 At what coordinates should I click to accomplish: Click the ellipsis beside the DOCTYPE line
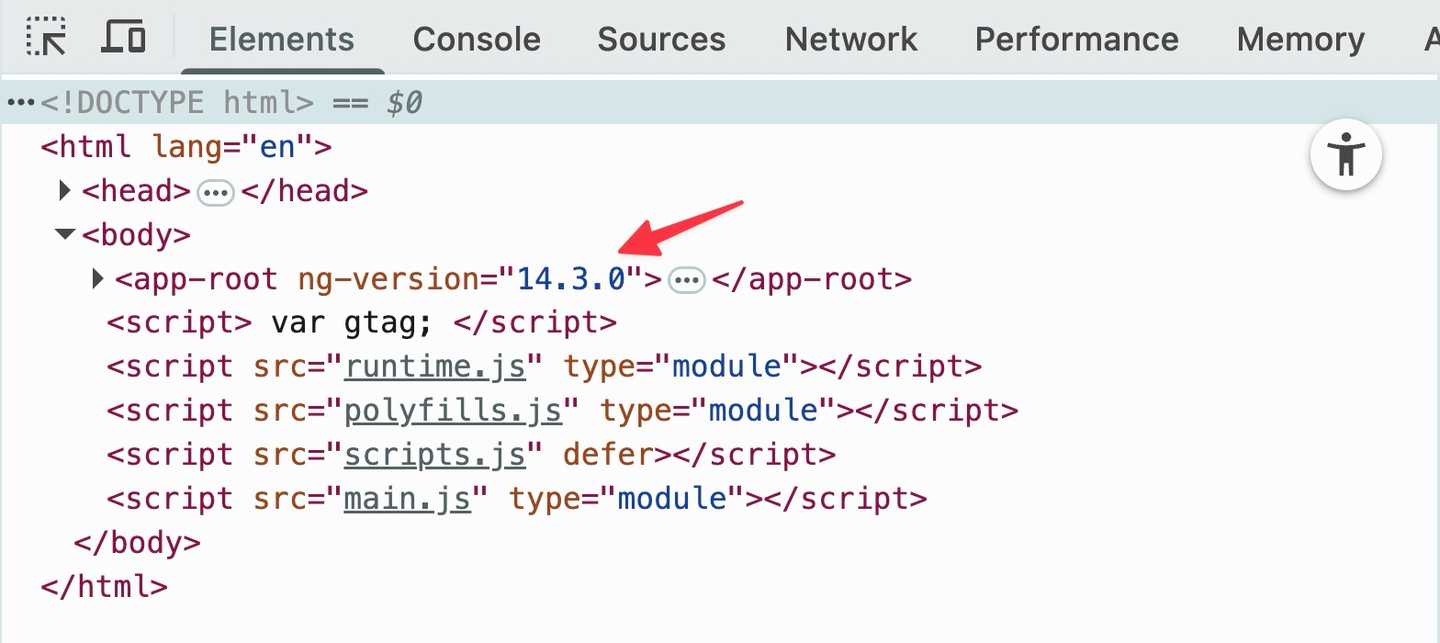coord(21,102)
